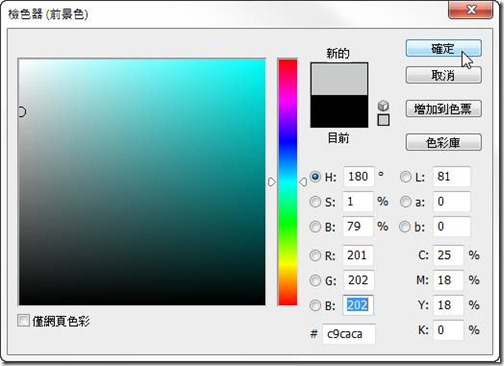Screen dimensions: 504x366
Task: Select the H hue radio button
Action: [315, 176]
